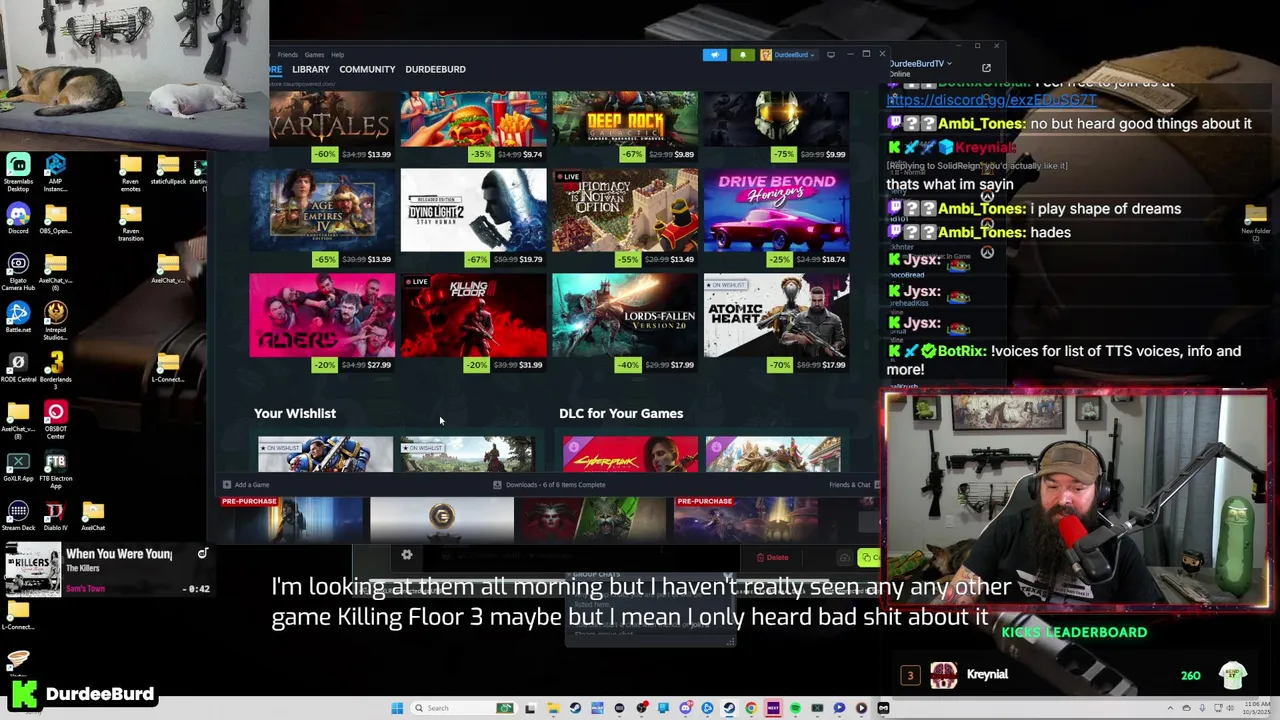This screenshot has width=1280, height=720.
Task: Open Steam announcements megaphone button
Action: (x=714, y=55)
